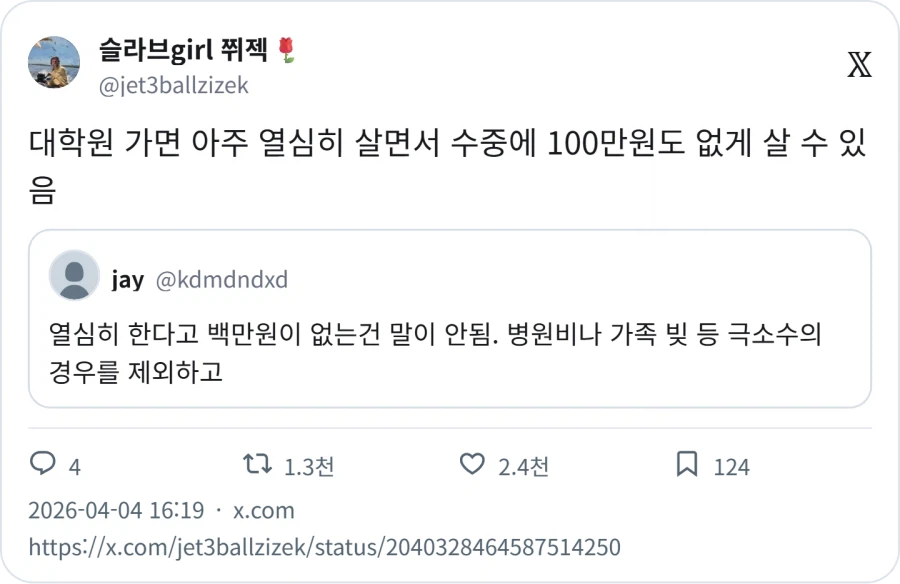Open the reply thread showing 4 replies

tap(55, 465)
